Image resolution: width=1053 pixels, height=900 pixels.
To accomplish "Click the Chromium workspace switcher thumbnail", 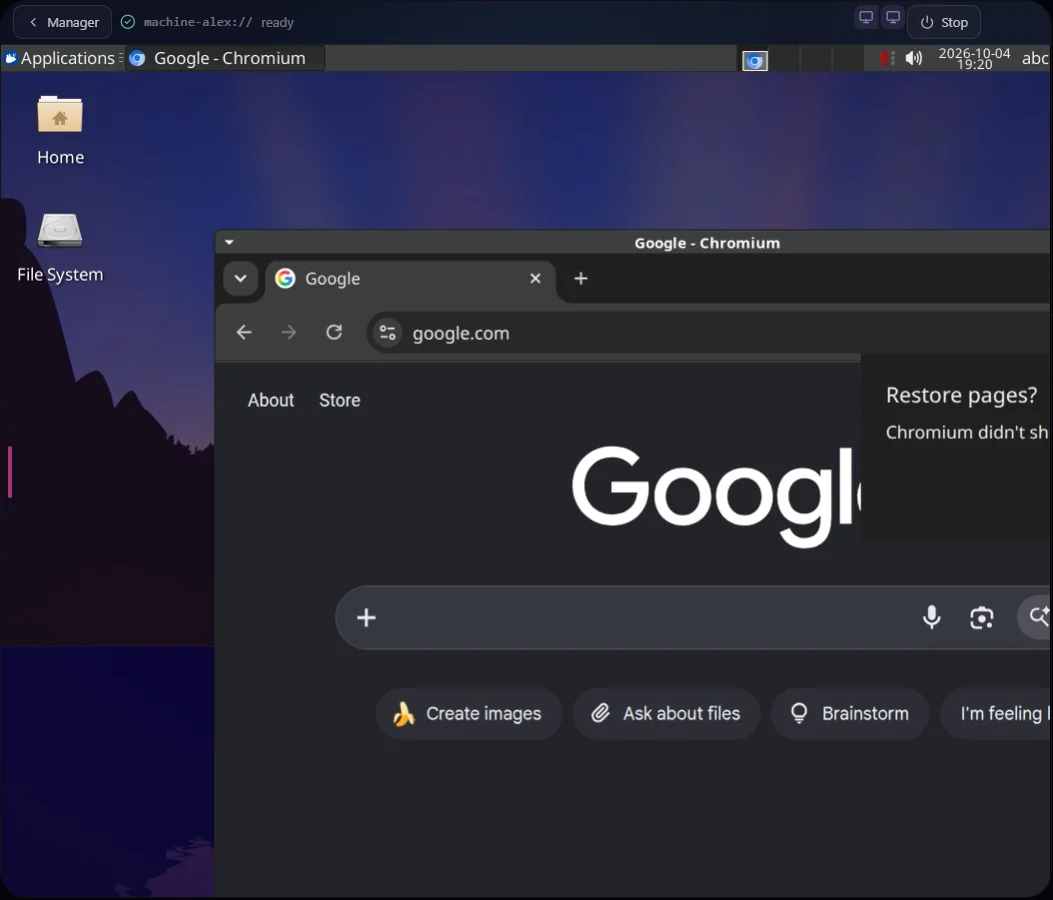I will (755, 60).
